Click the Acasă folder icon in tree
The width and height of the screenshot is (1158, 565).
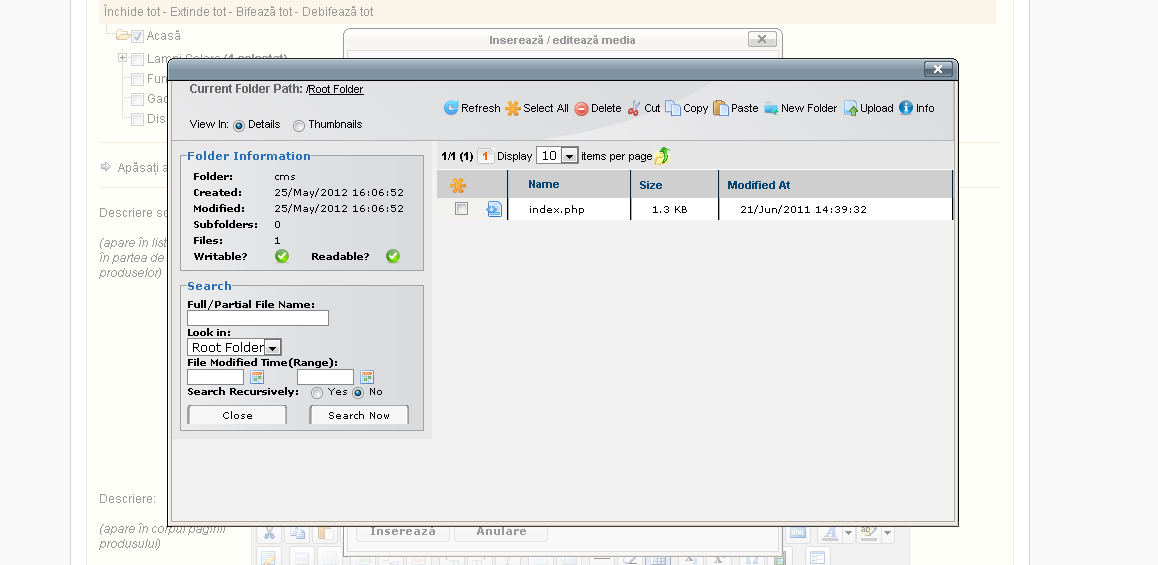point(123,35)
